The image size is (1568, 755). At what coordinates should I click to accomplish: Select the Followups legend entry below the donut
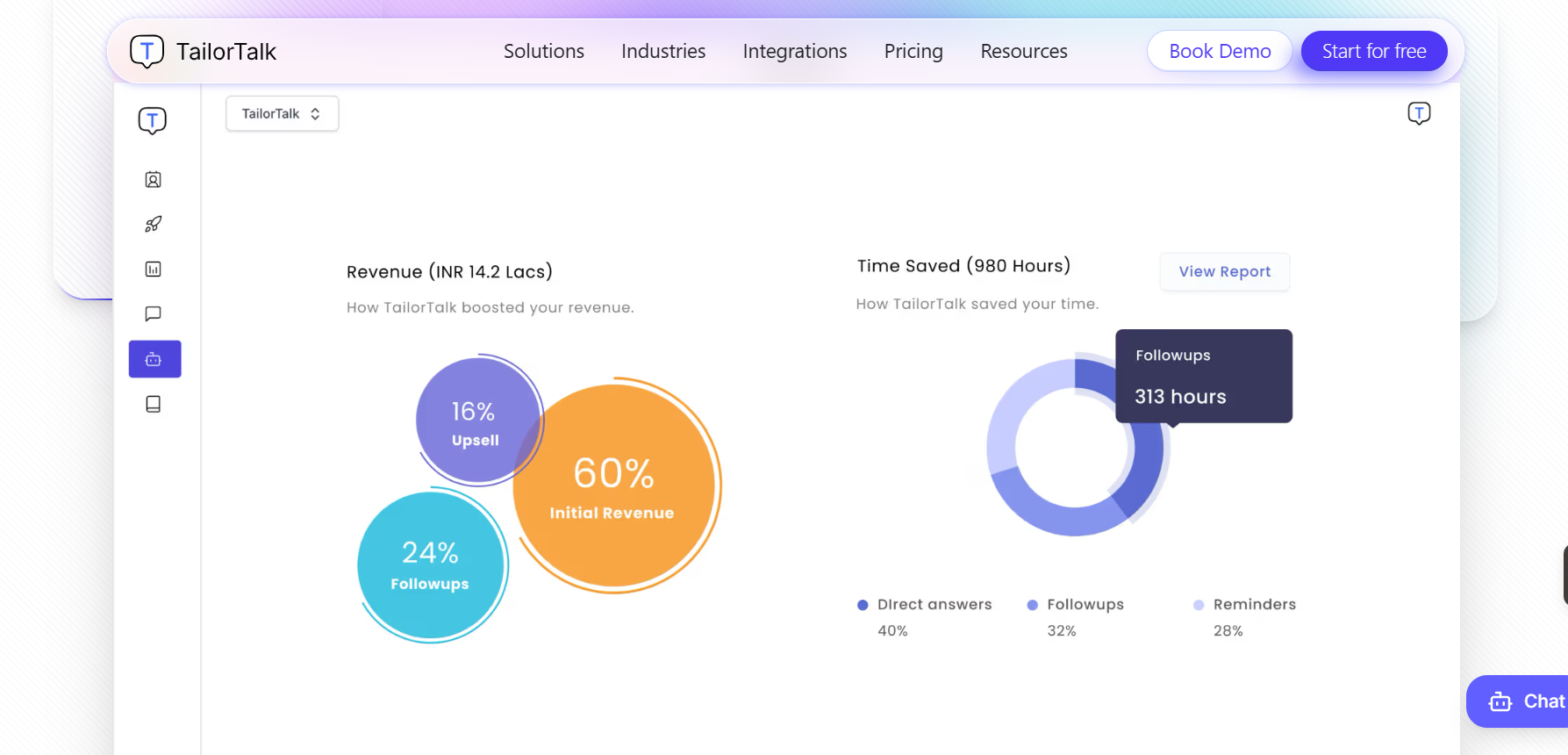click(x=1076, y=617)
